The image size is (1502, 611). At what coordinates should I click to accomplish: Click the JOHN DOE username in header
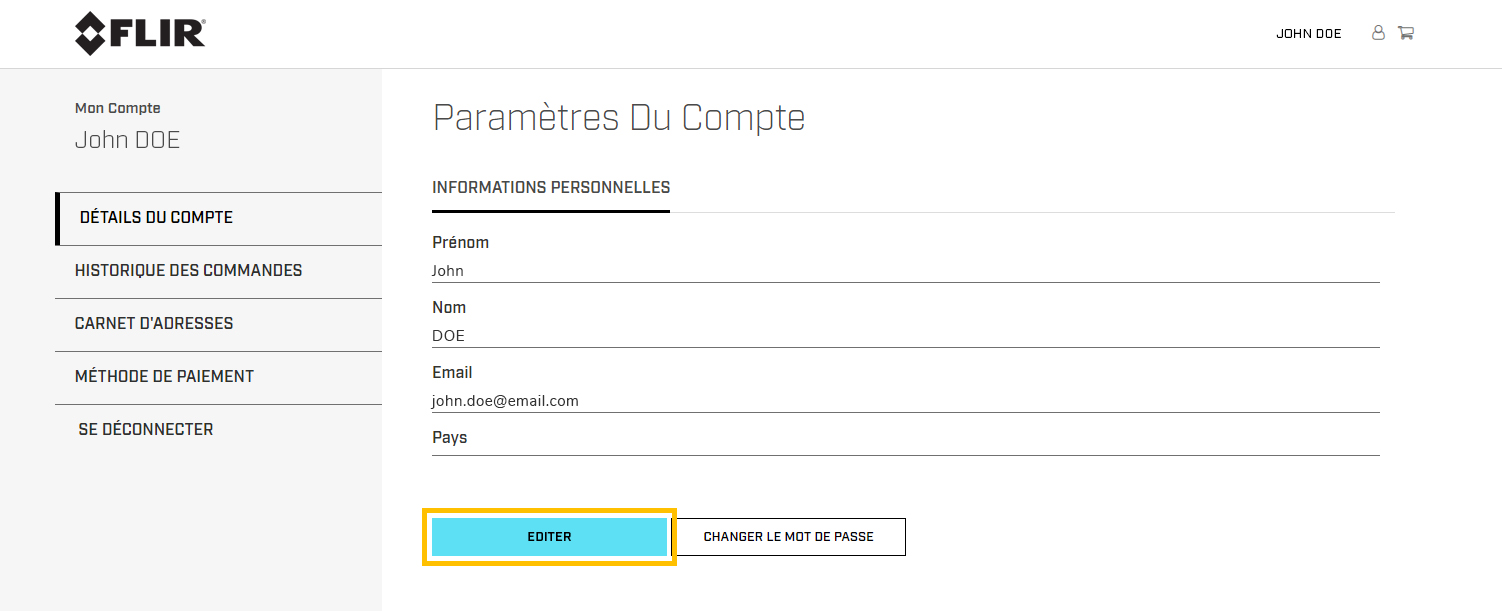pos(1308,34)
